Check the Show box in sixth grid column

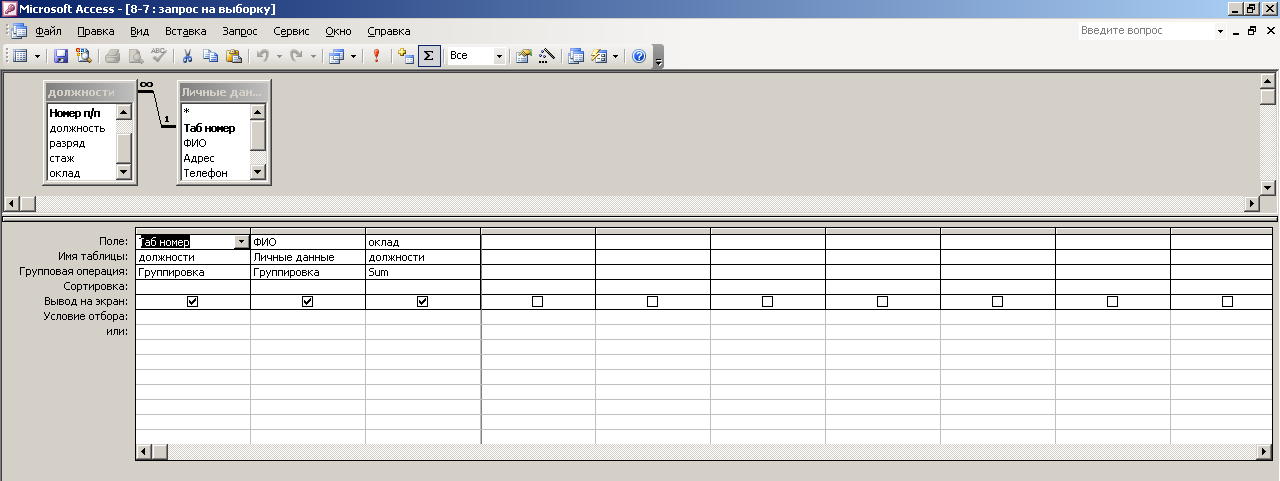tap(767, 301)
